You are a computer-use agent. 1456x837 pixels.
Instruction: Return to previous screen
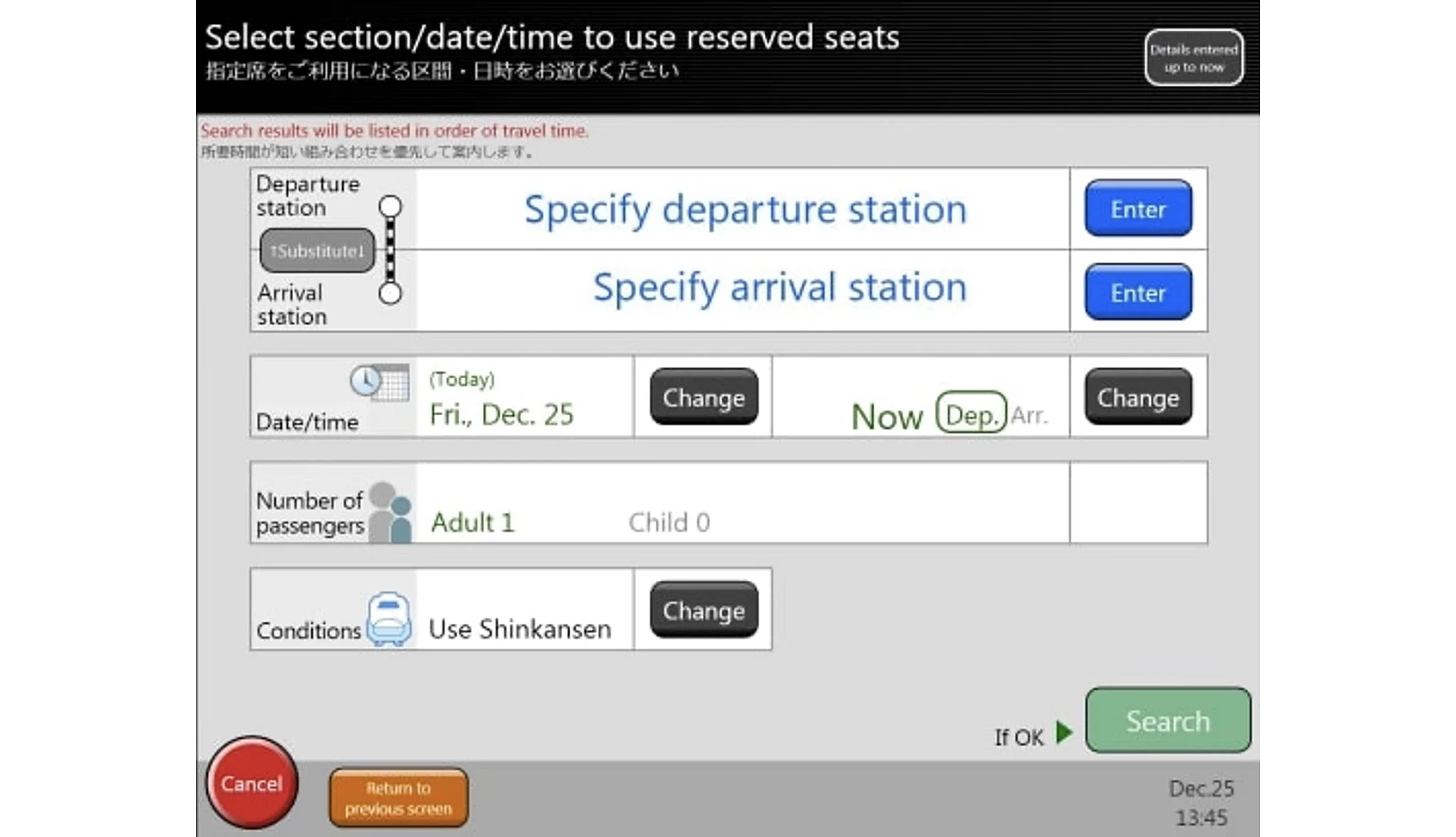399,798
